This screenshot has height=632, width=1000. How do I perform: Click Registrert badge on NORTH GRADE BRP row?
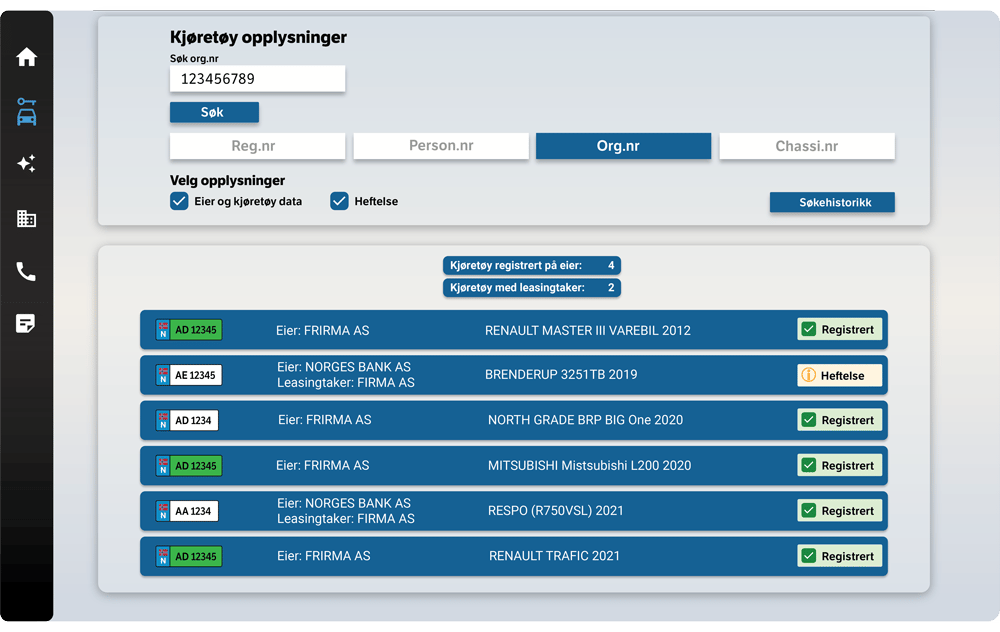(839, 420)
